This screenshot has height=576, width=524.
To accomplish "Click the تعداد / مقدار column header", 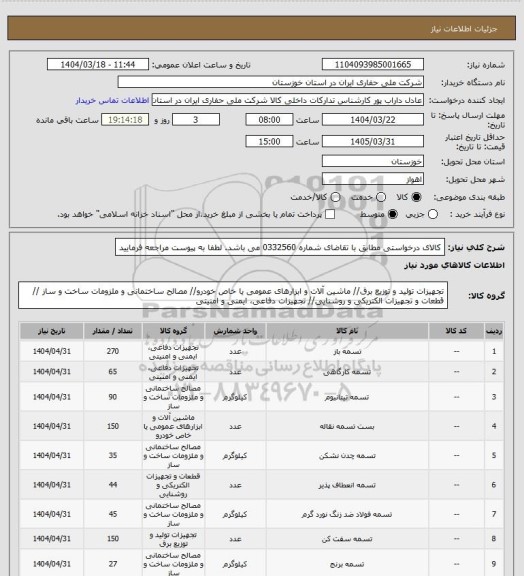I will pos(112,331).
